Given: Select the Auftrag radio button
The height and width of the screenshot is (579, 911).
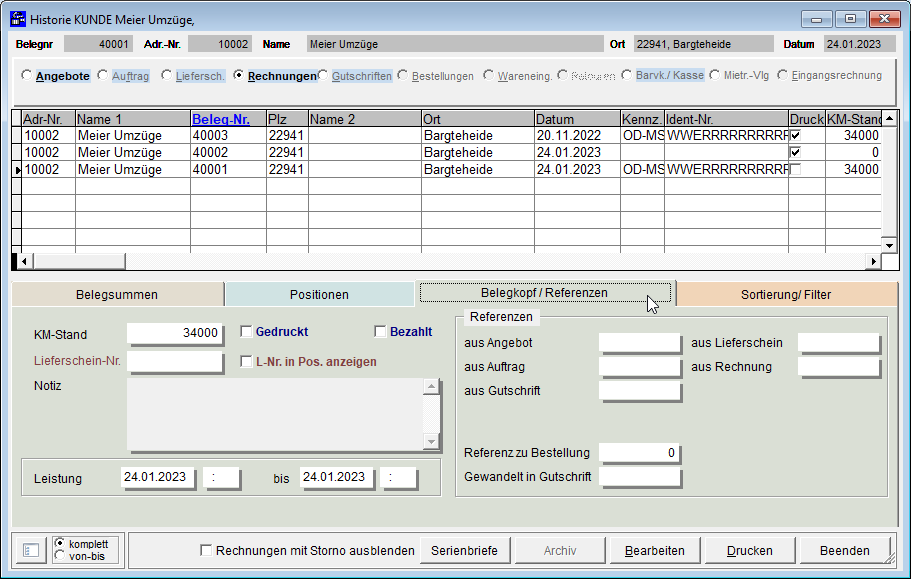Looking at the screenshot, I should (102, 75).
